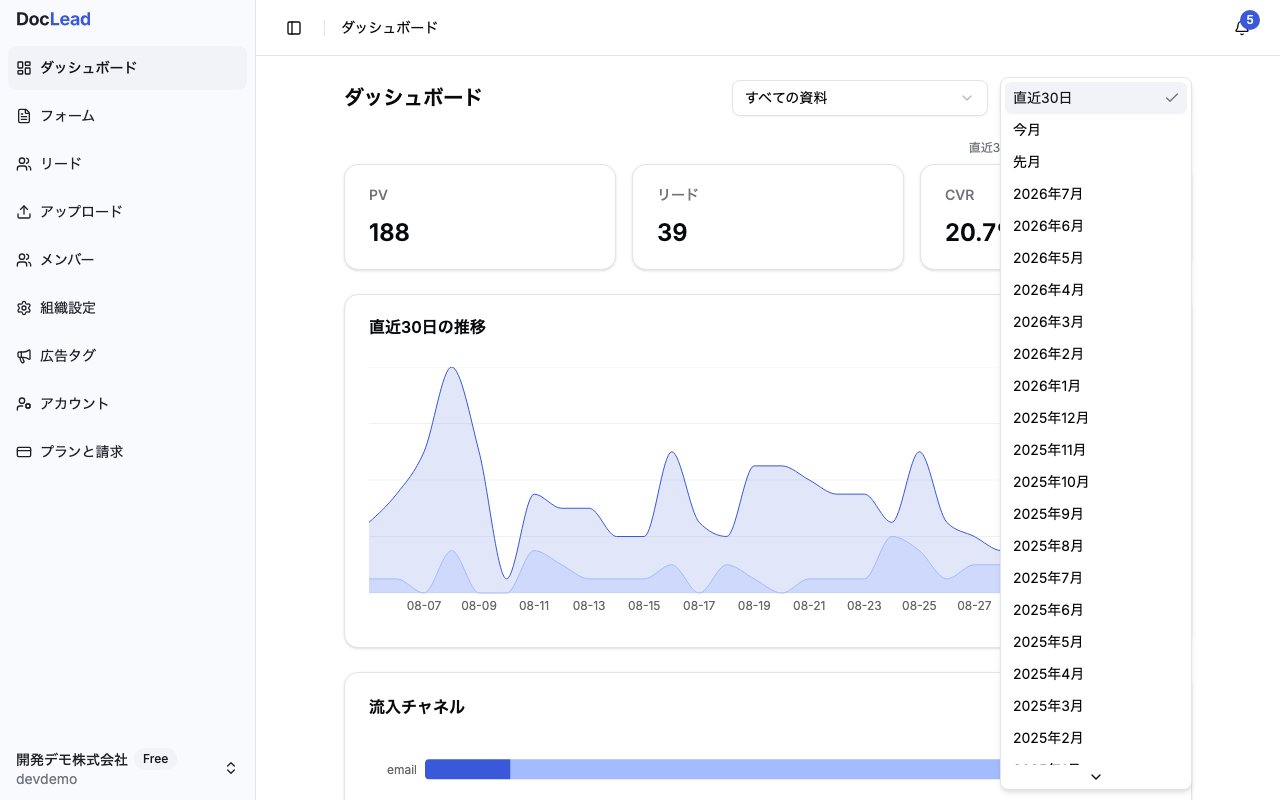Choose 2025年3月 from the list
Screen dimensions: 1280x800
pyautogui.click(x=1096, y=706)
